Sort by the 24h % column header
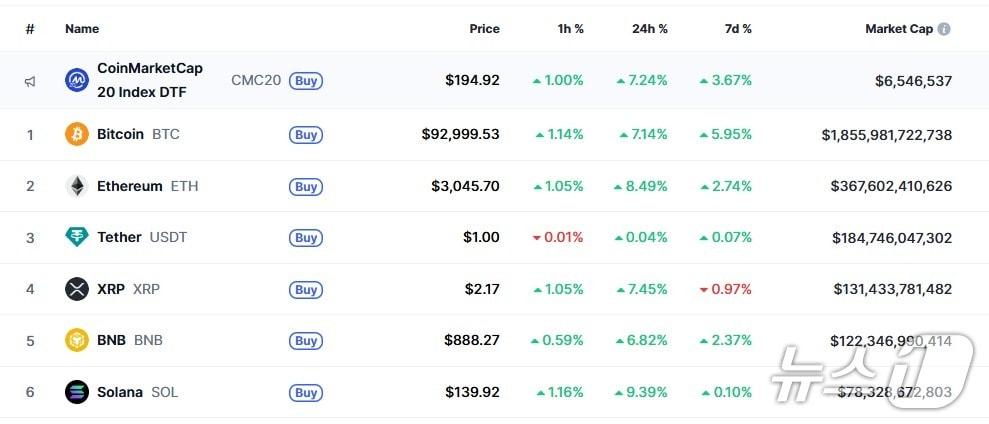 click(650, 29)
